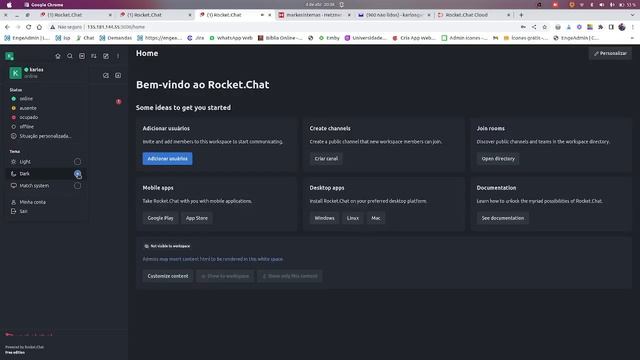Click the Personalizar button at top right
Screen dimensions: 640x360
pos(610,53)
